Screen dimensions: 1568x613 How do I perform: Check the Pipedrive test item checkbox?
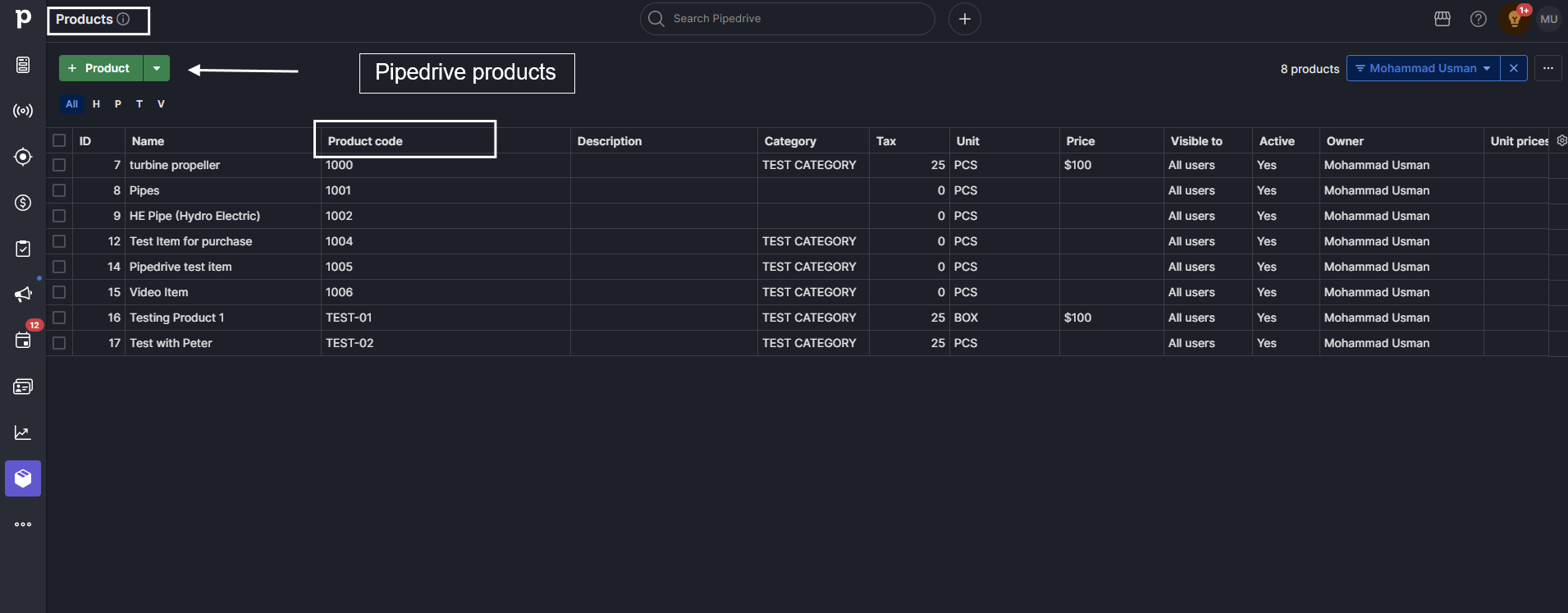pos(59,267)
